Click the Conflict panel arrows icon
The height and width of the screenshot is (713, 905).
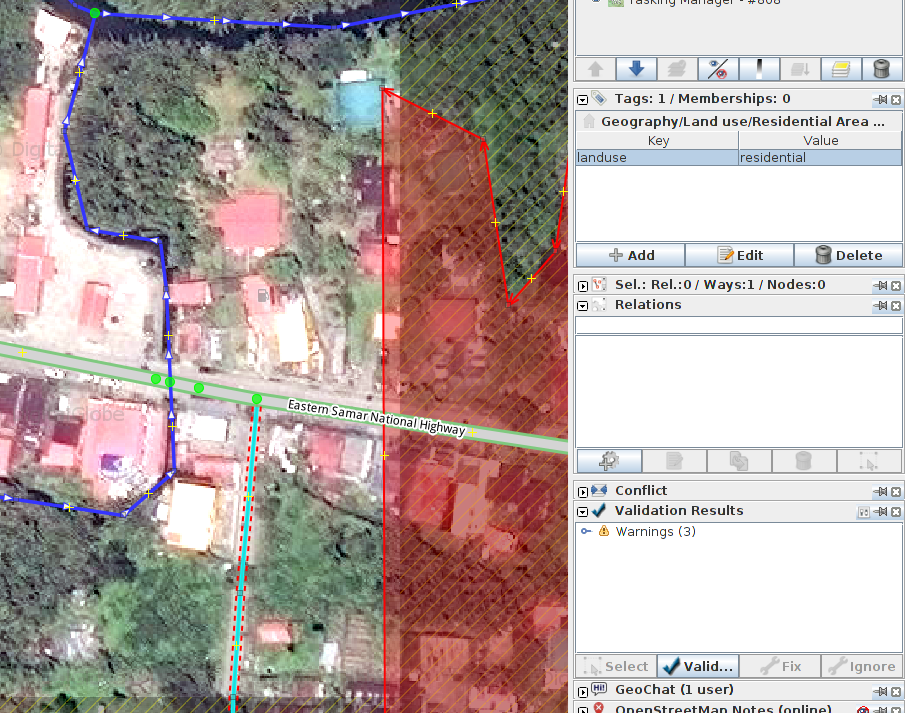[599, 490]
